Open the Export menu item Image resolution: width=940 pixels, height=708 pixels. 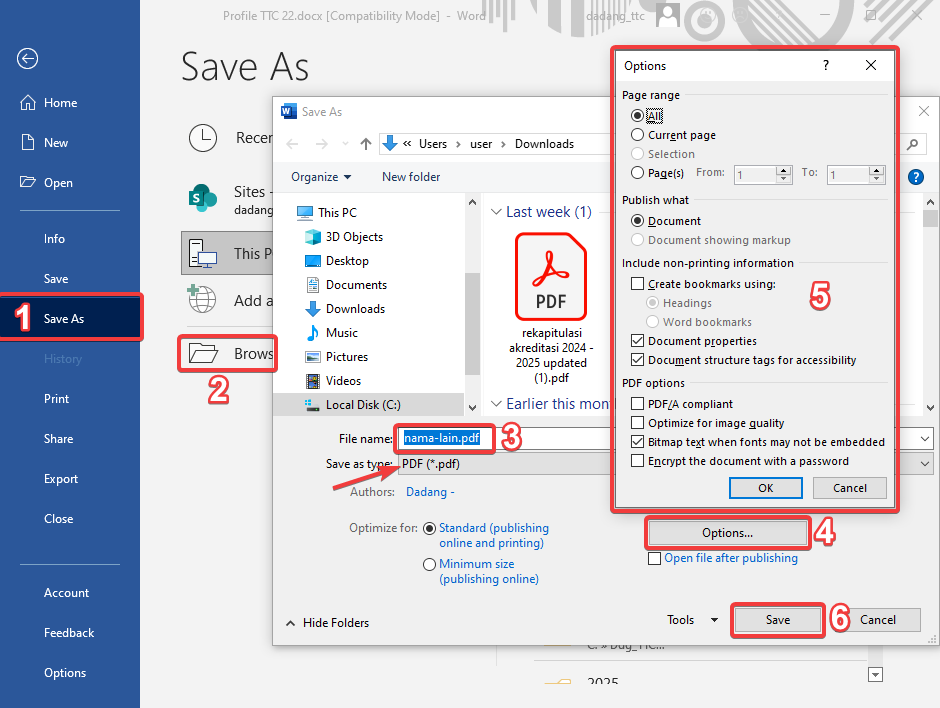pyautogui.click(x=61, y=479)
